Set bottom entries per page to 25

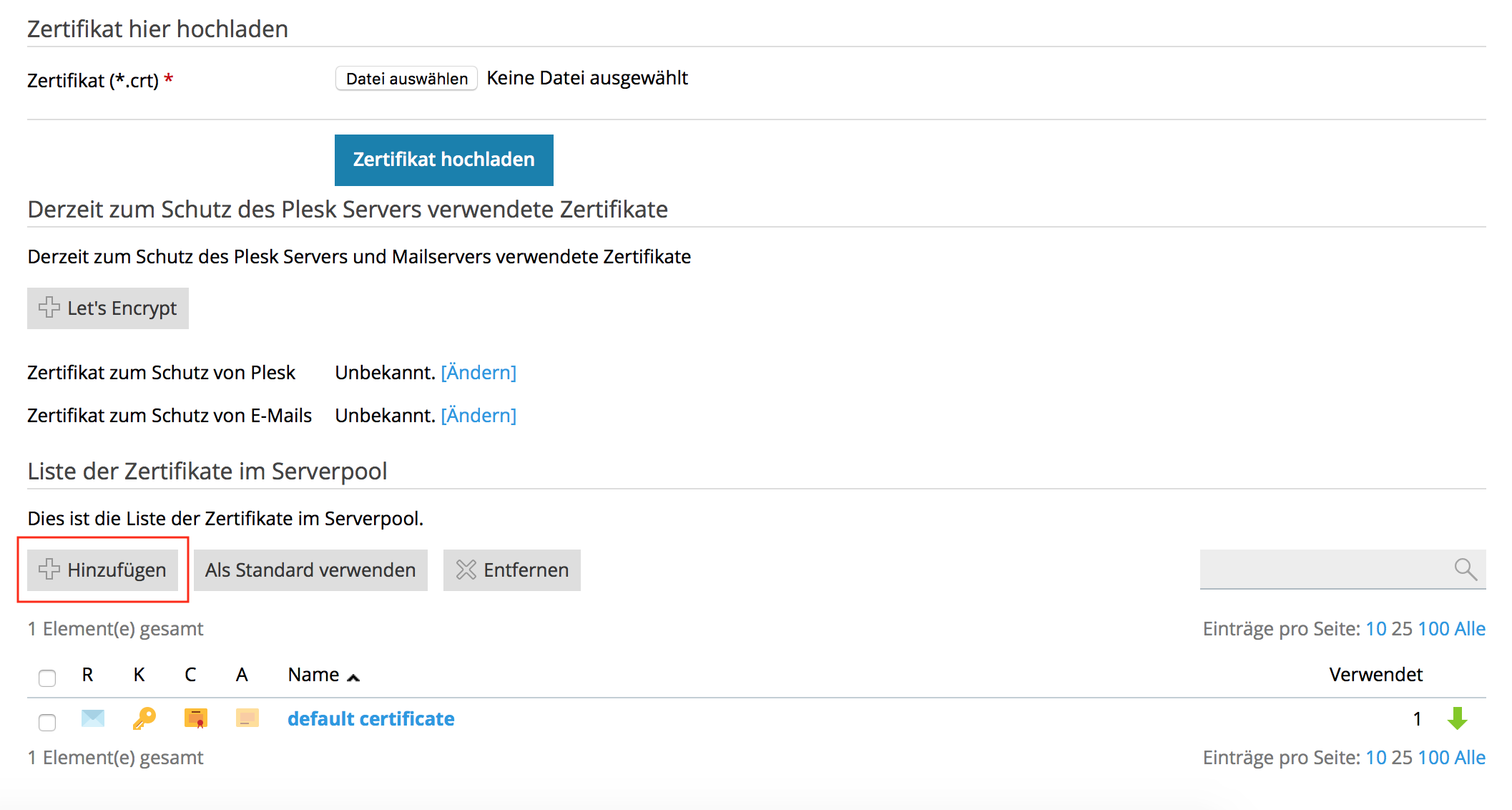1402,758
